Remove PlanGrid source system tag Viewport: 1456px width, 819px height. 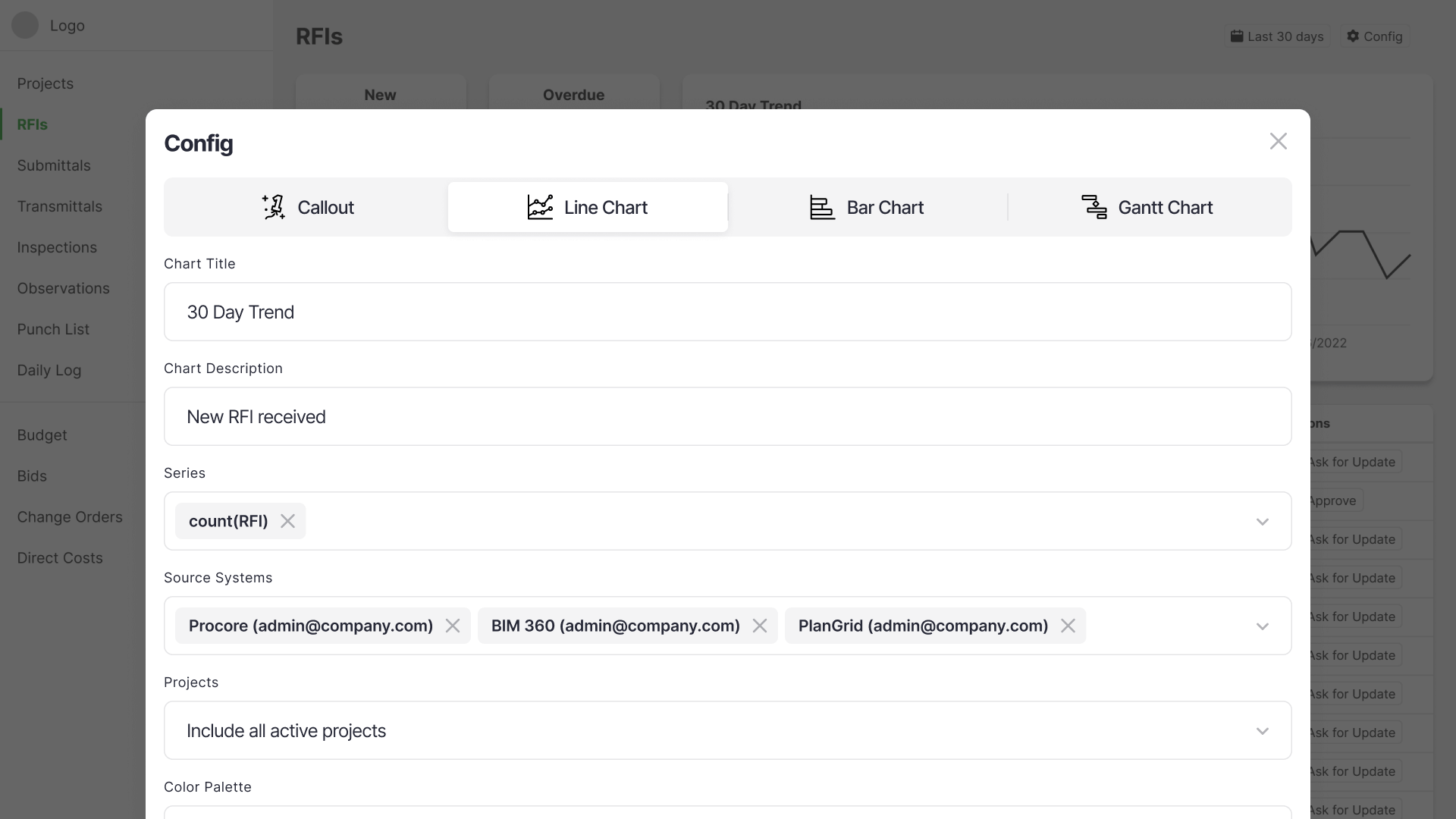pyautogui.click(x=1067, y=625)
